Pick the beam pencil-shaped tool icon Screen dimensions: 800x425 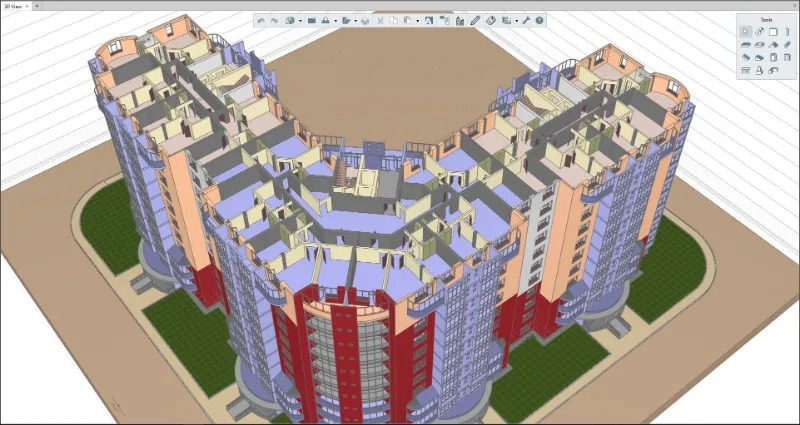pyautogui.click(x=787, y=45)
